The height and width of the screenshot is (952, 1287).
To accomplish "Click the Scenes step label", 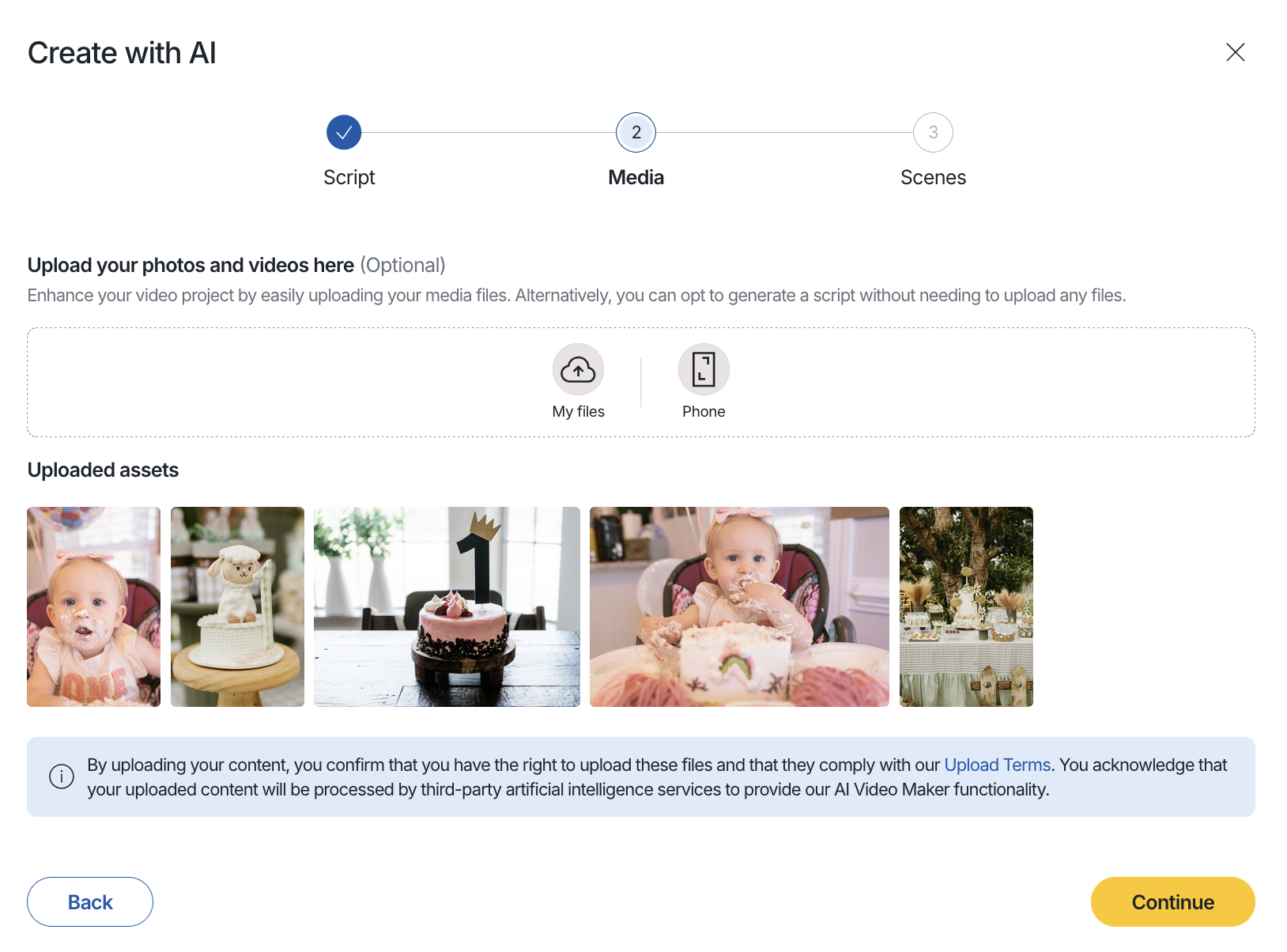I will [x=933, y=177].
